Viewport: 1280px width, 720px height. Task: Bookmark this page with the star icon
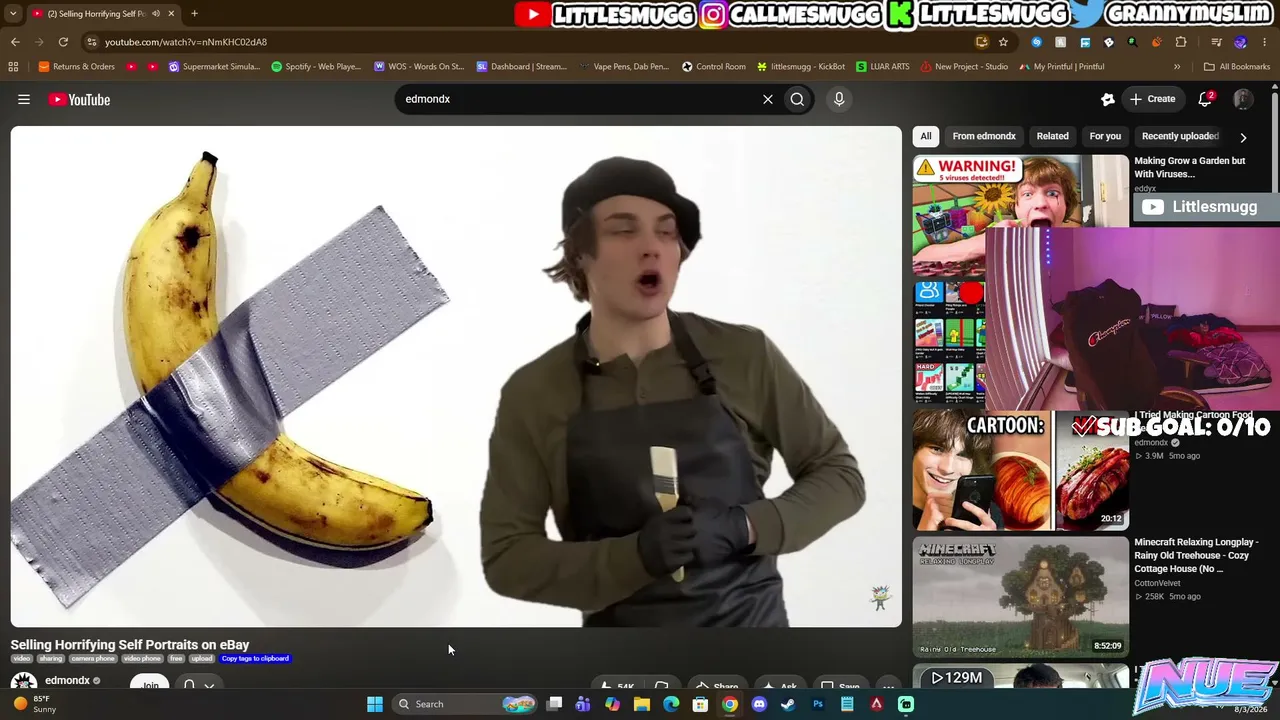point(1003,42)
